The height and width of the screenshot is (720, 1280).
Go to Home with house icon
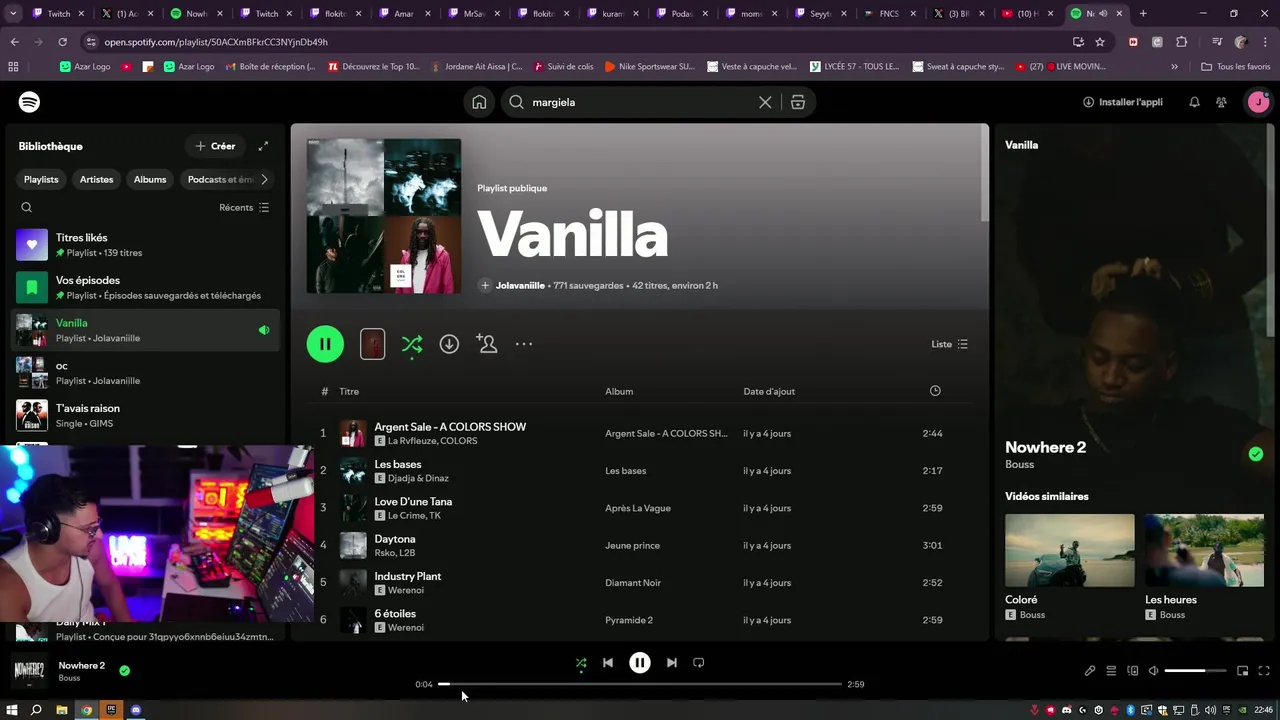tap(479, 102)
